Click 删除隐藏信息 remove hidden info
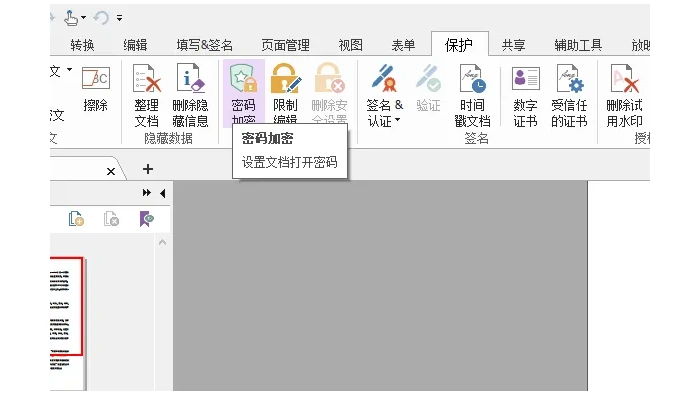Viewport: 700px width, 395px height. (190, 96)
